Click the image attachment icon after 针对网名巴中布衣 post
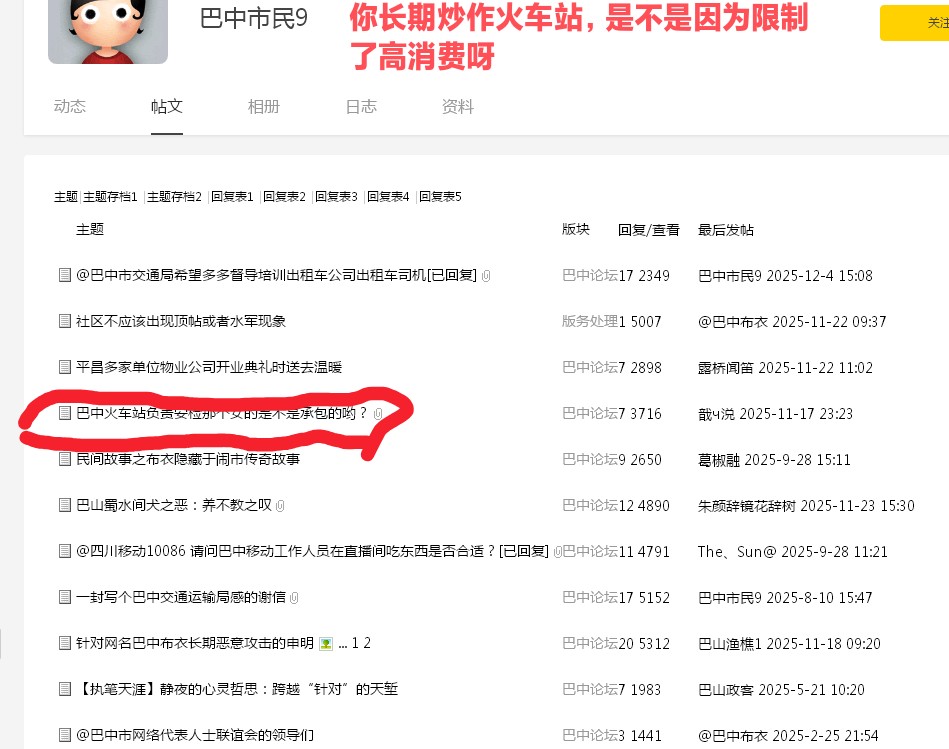 [325, 643]
